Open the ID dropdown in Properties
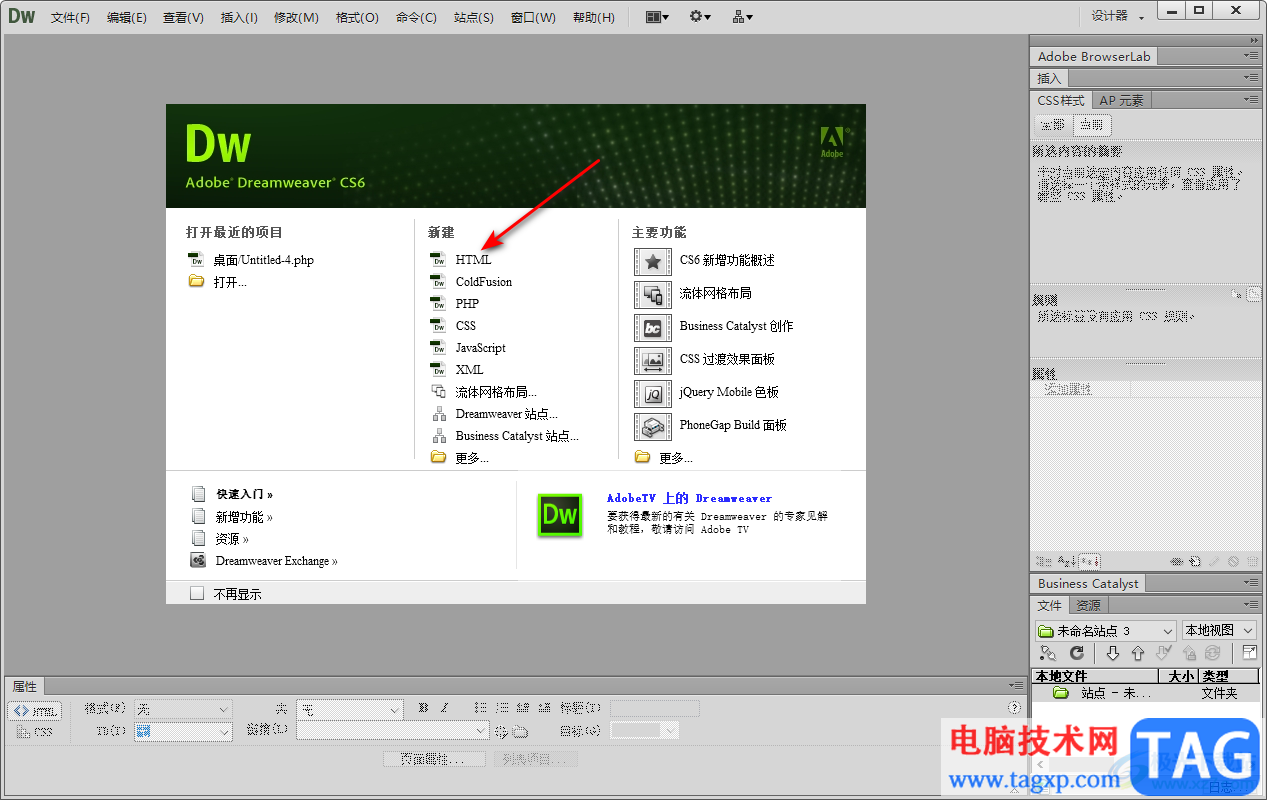The width and height of the screenshot is (1267, 800). pyautogui.click(x=183, y=732)
